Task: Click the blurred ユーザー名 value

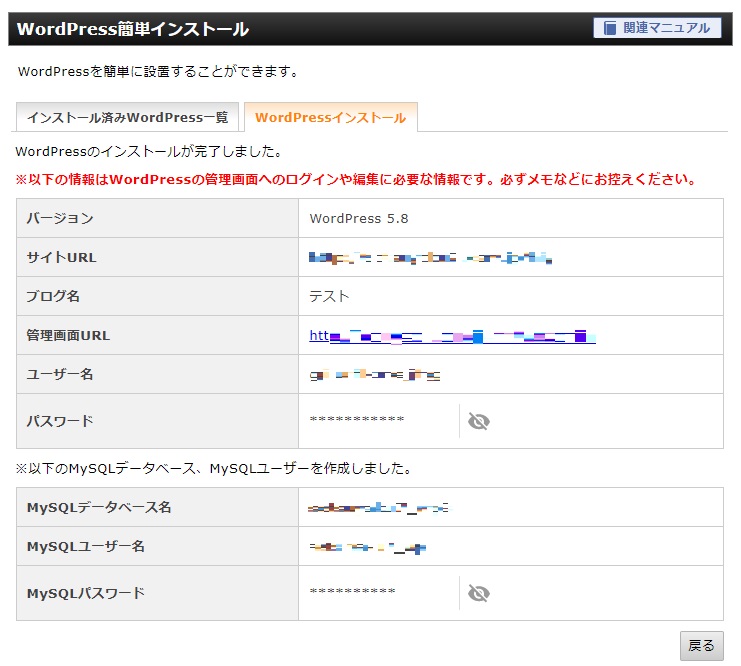Action: click(x=375, y=375)
